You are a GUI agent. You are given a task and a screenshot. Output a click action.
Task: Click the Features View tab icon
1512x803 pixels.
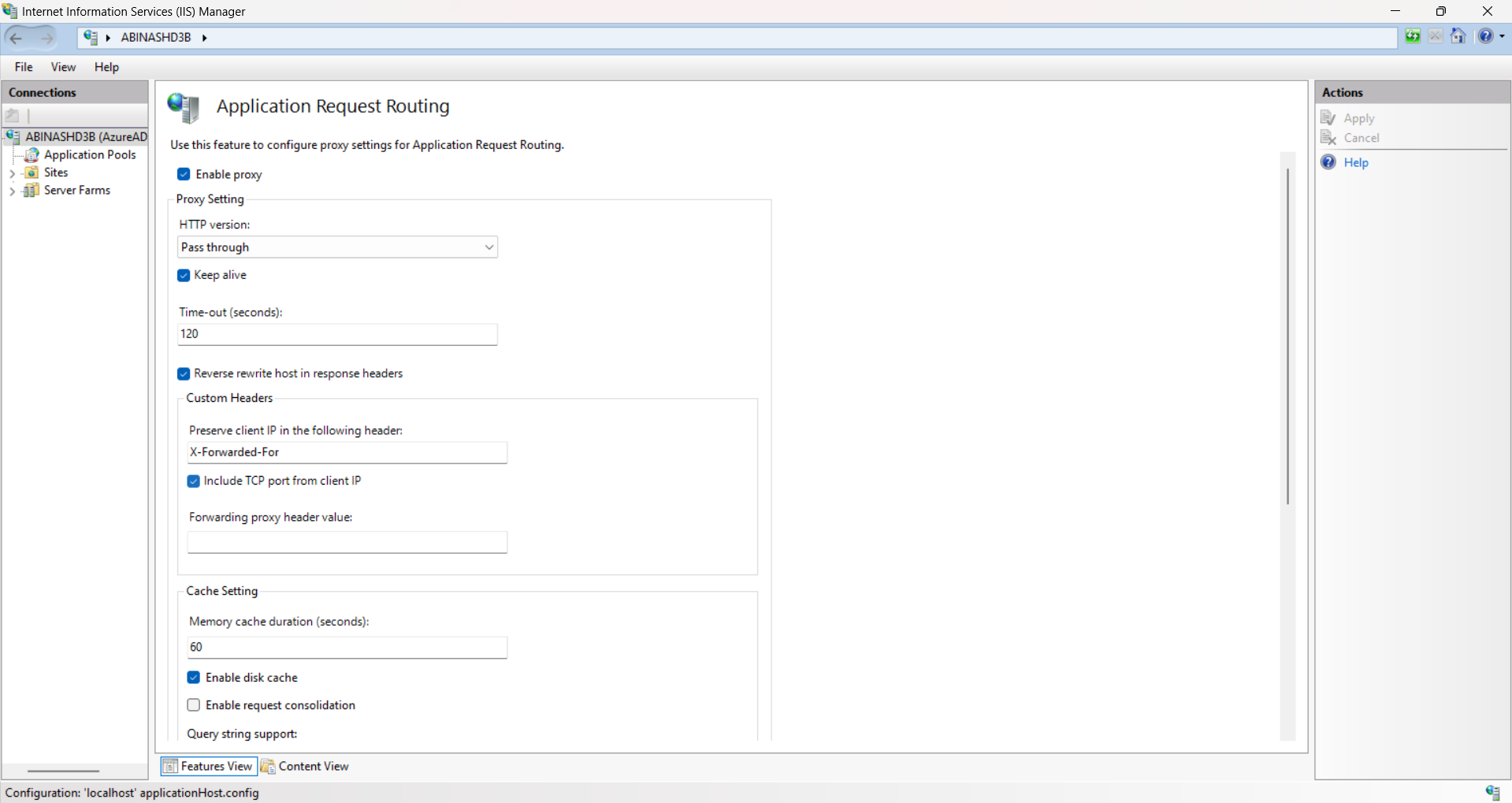[170, 766]
